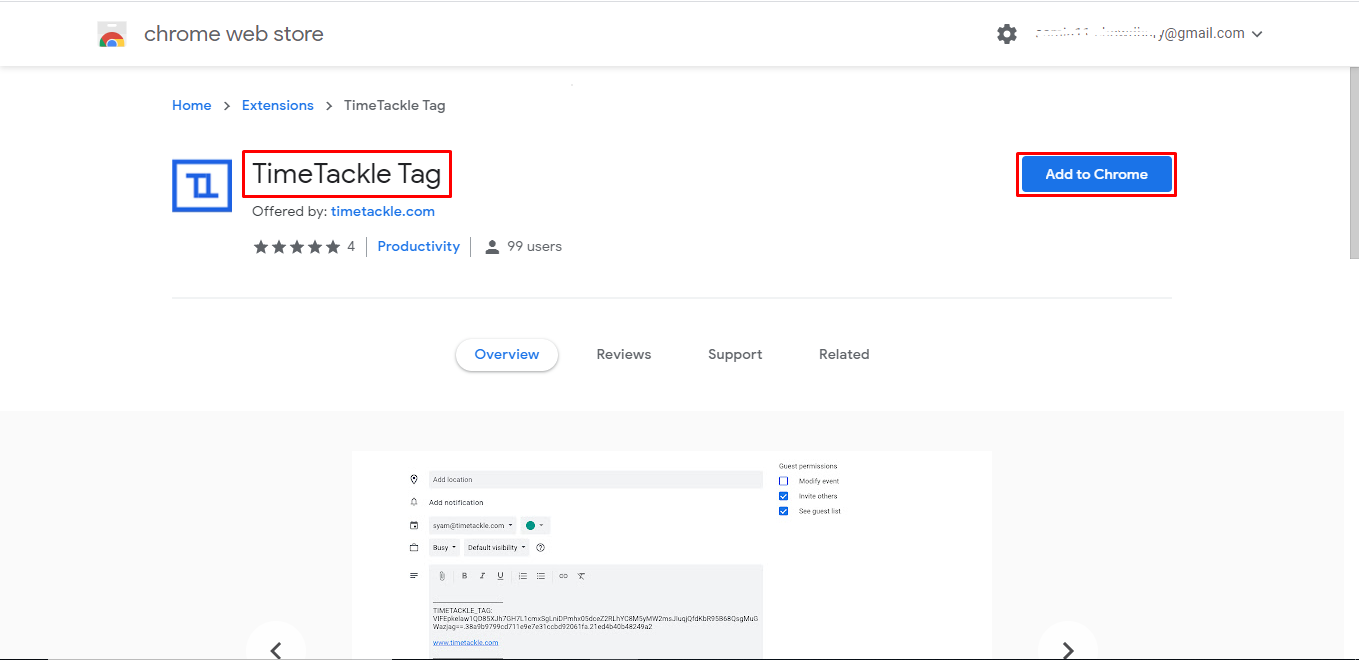
Task: Click the rating count 4
Action: click(351, 247)
